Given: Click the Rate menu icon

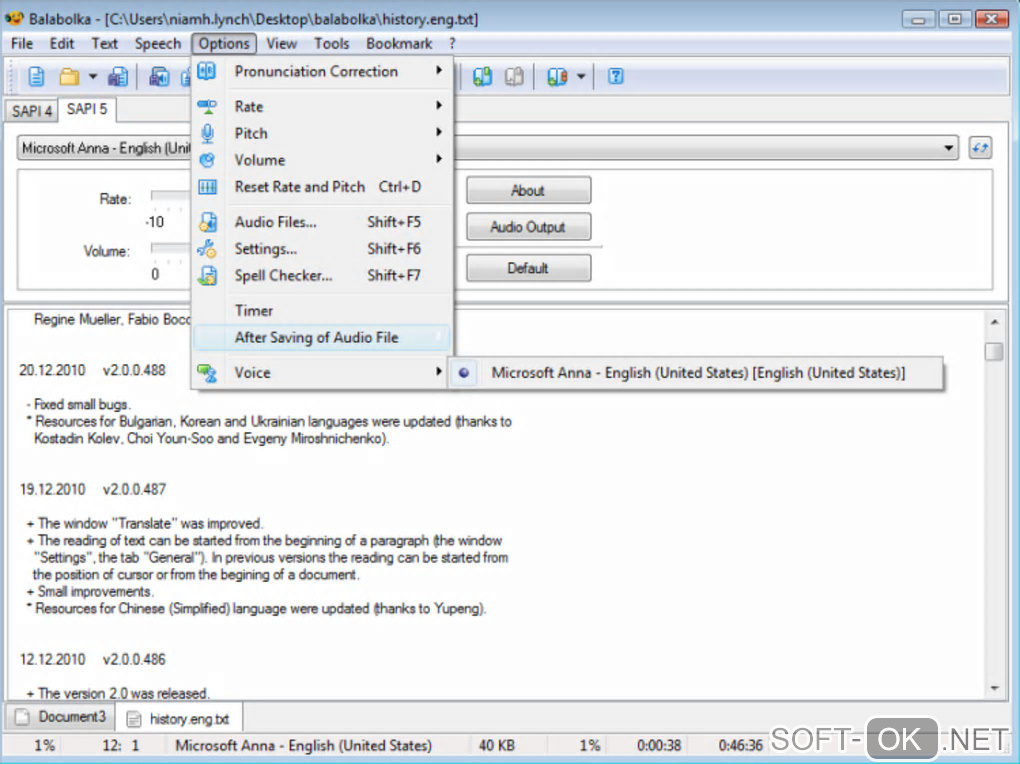Looking at the screenshot, I should tap(207, 106).
